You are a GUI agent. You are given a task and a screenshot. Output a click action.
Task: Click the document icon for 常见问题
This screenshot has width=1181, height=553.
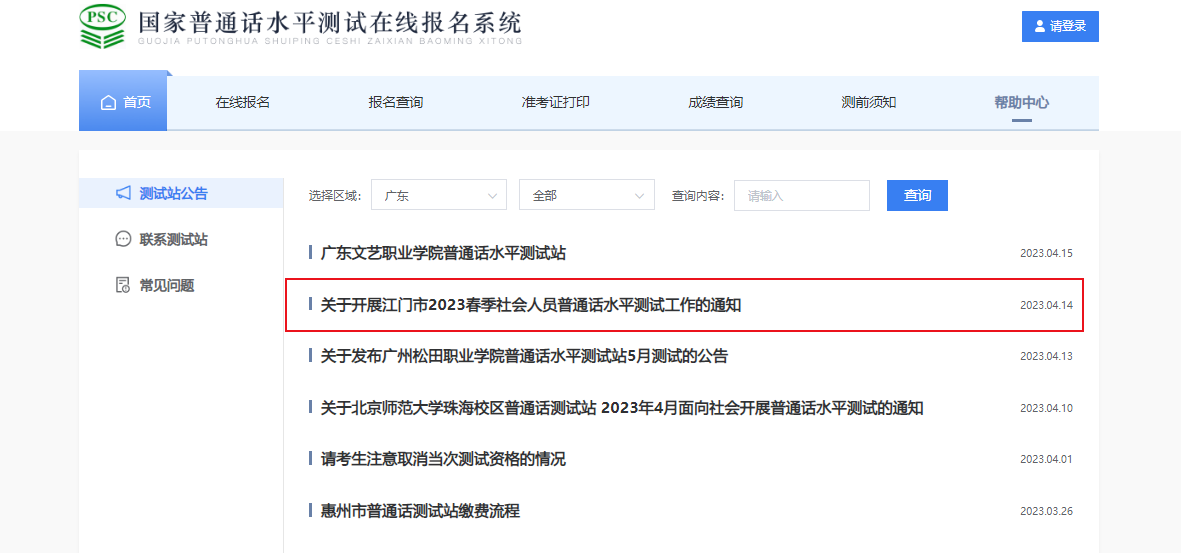(x=123, y=286)
